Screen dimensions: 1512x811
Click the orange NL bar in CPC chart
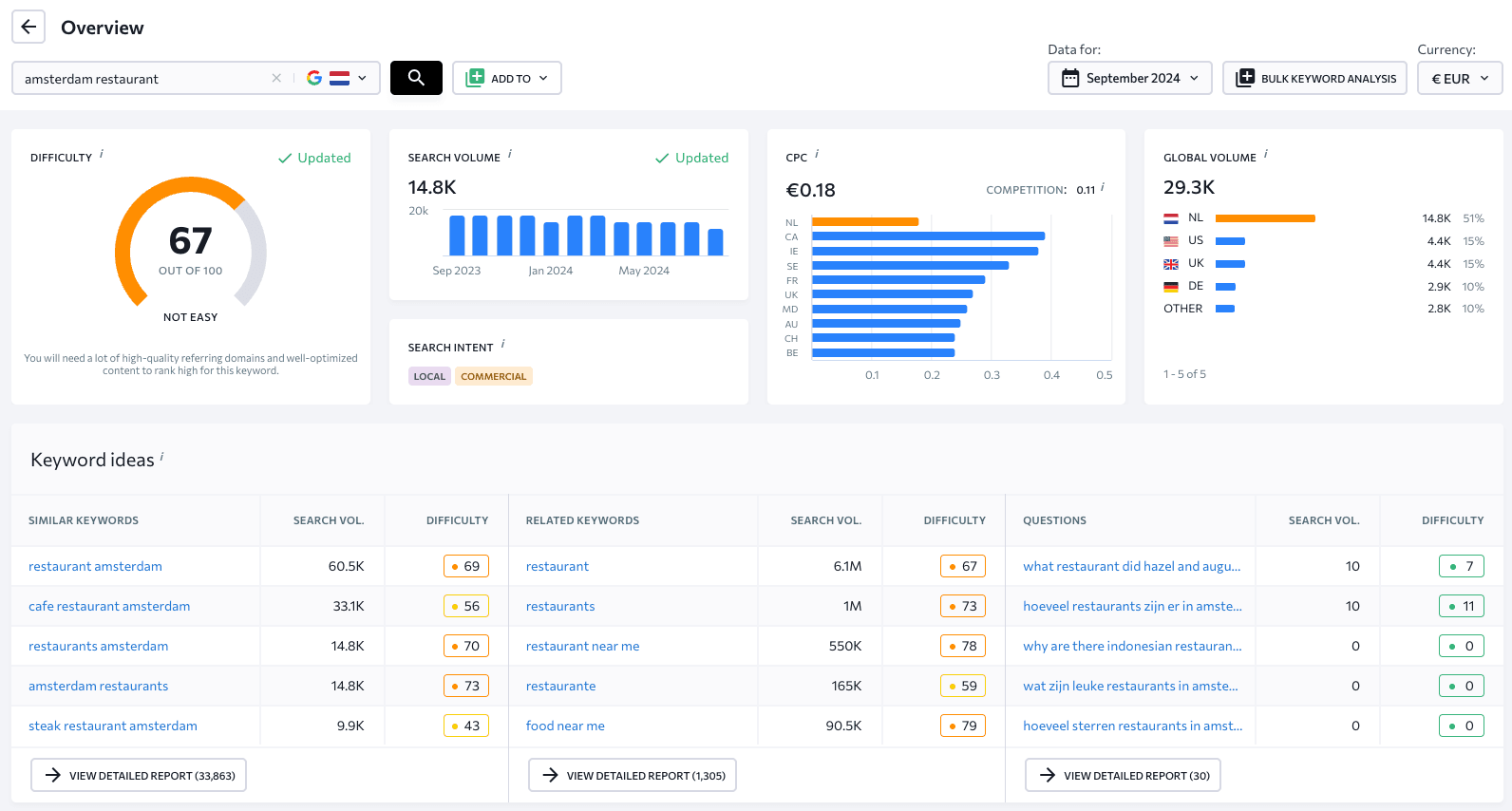click(864, 222)
